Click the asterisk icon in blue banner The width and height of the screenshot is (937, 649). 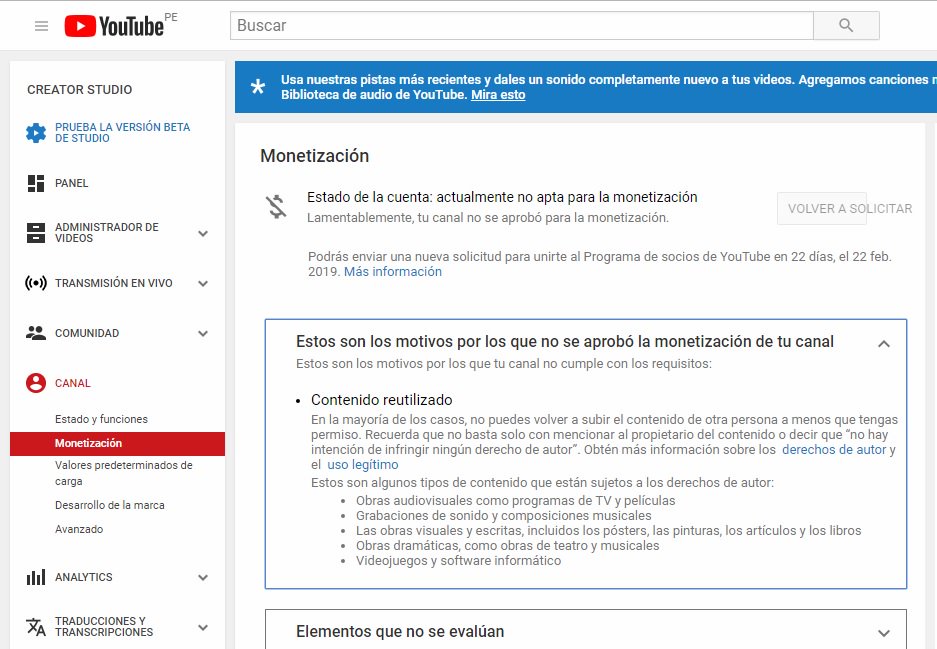(x=258, y=87)
